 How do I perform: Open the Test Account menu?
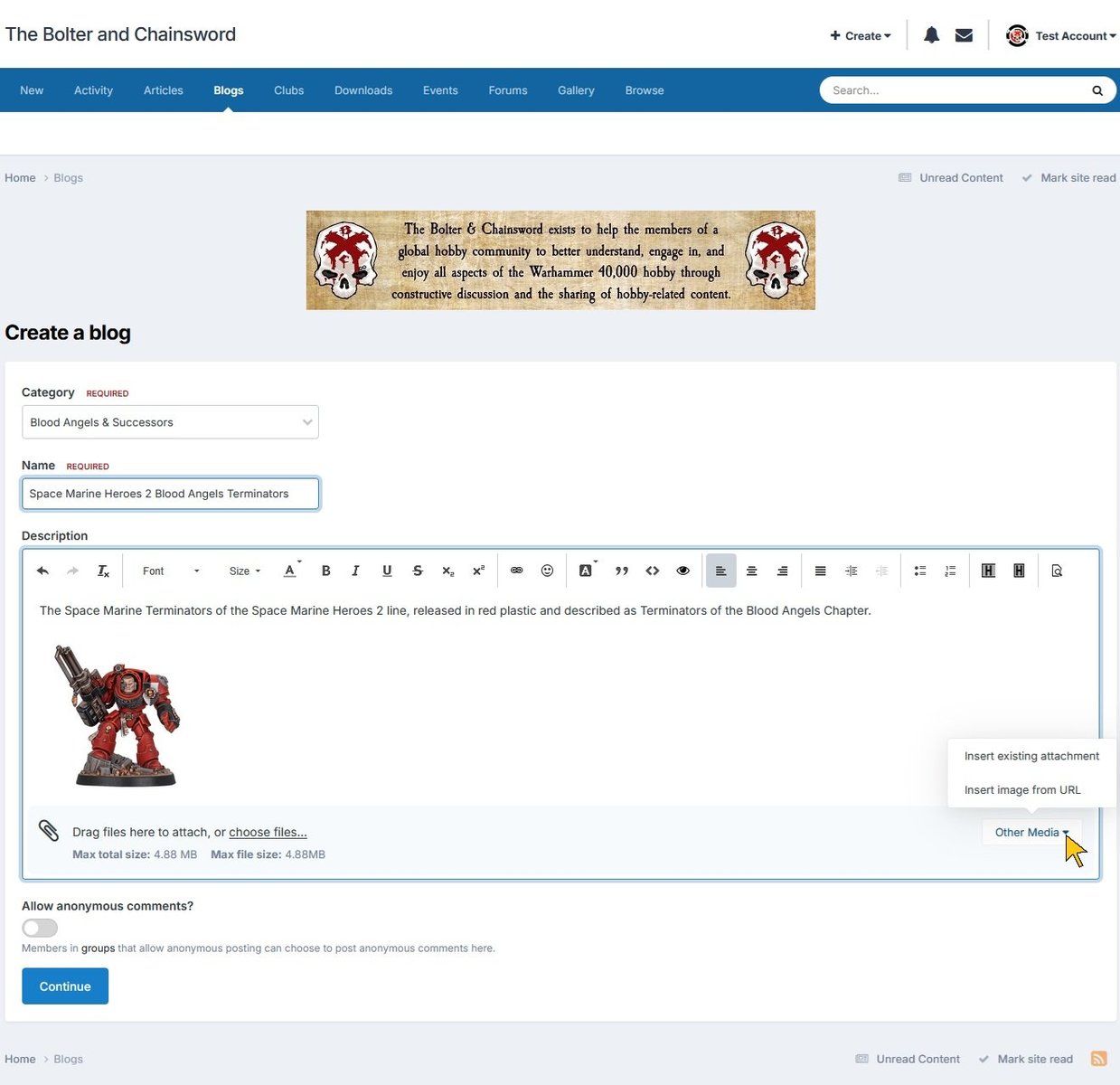[x=1061, y=35]
